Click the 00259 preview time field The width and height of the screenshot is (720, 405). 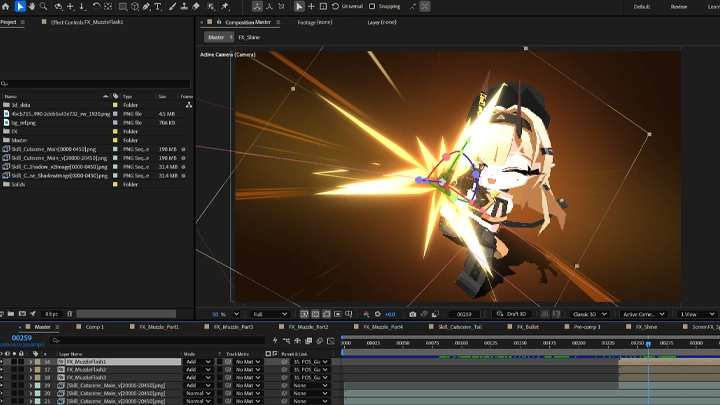[464, 314]
